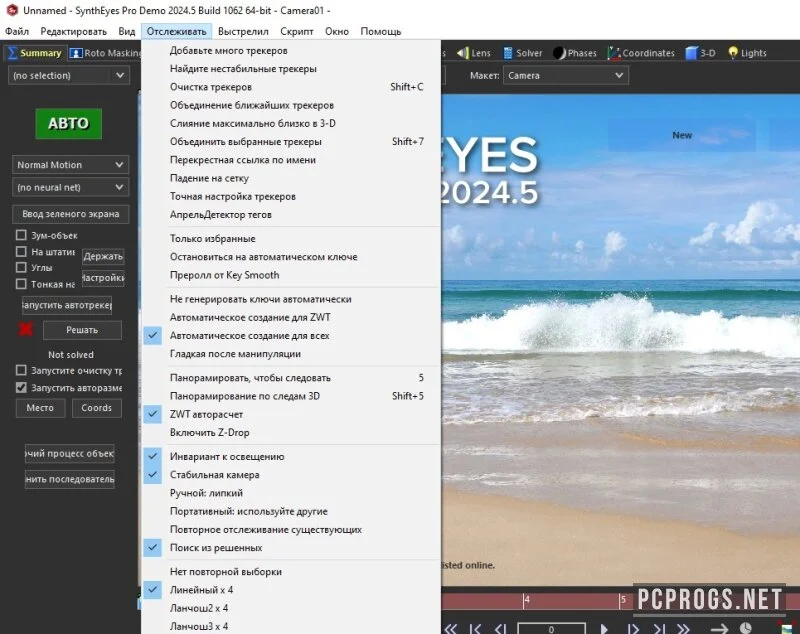Close the Отслеживать menu
The width and height of the screenshot is (800, 634).
(x=177, y=32)
